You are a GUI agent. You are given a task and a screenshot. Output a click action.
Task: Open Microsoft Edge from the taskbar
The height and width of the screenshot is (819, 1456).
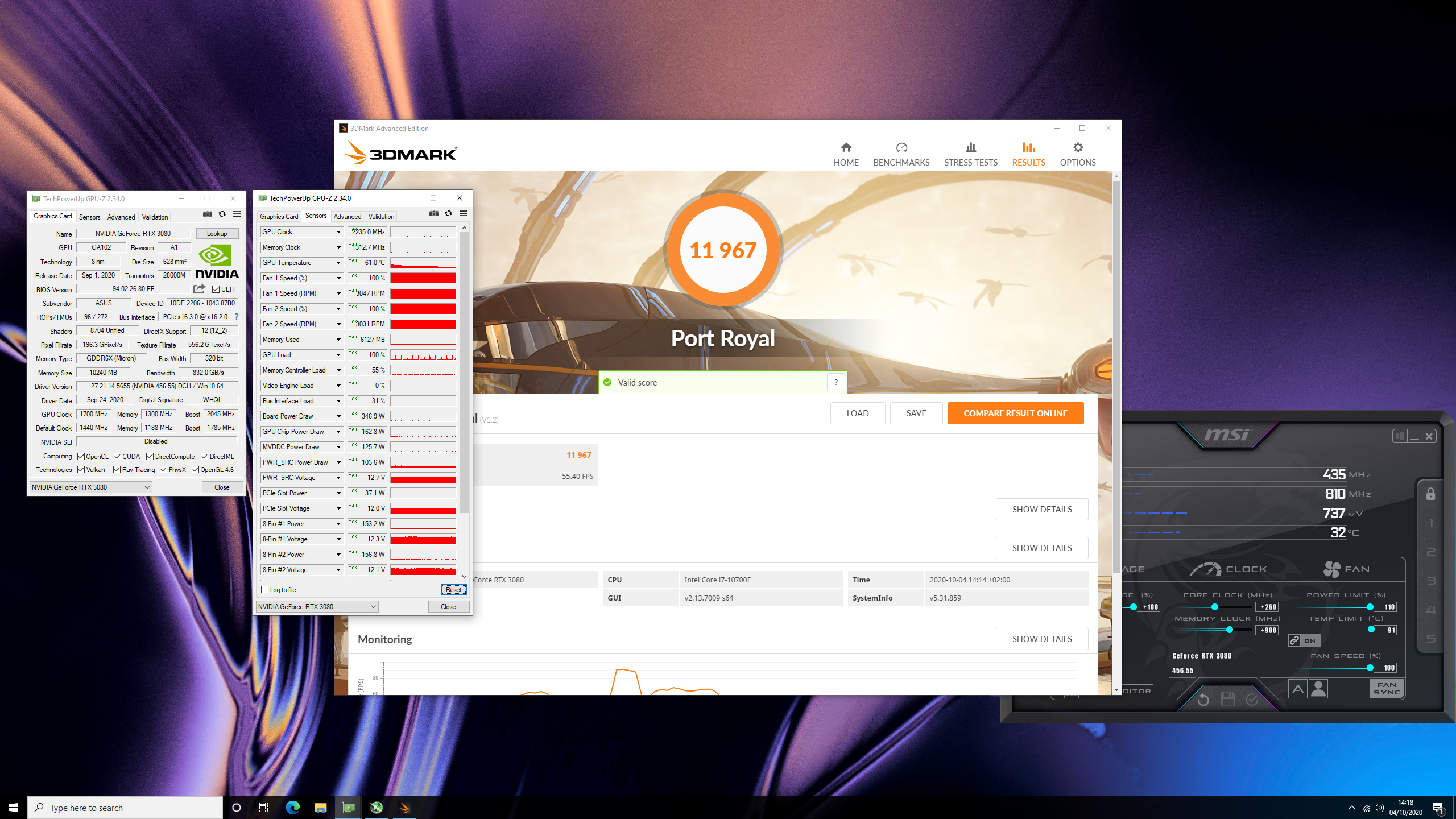[x=292, y=808]
